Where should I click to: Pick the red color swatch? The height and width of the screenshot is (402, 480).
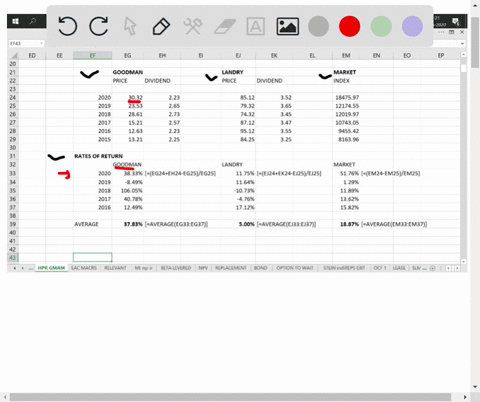[349, 26]
